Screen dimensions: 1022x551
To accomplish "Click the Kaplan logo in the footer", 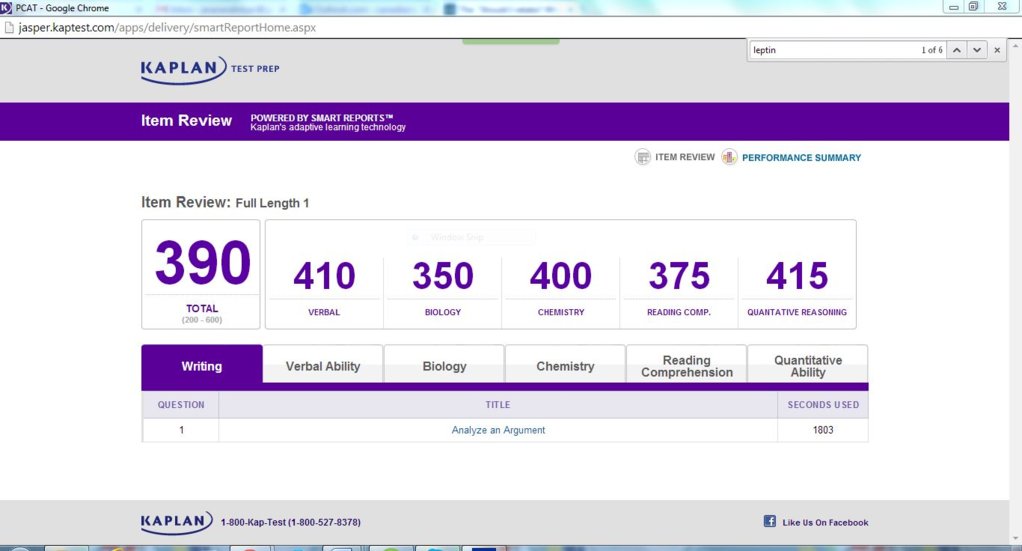I will [x=176, y=522].
